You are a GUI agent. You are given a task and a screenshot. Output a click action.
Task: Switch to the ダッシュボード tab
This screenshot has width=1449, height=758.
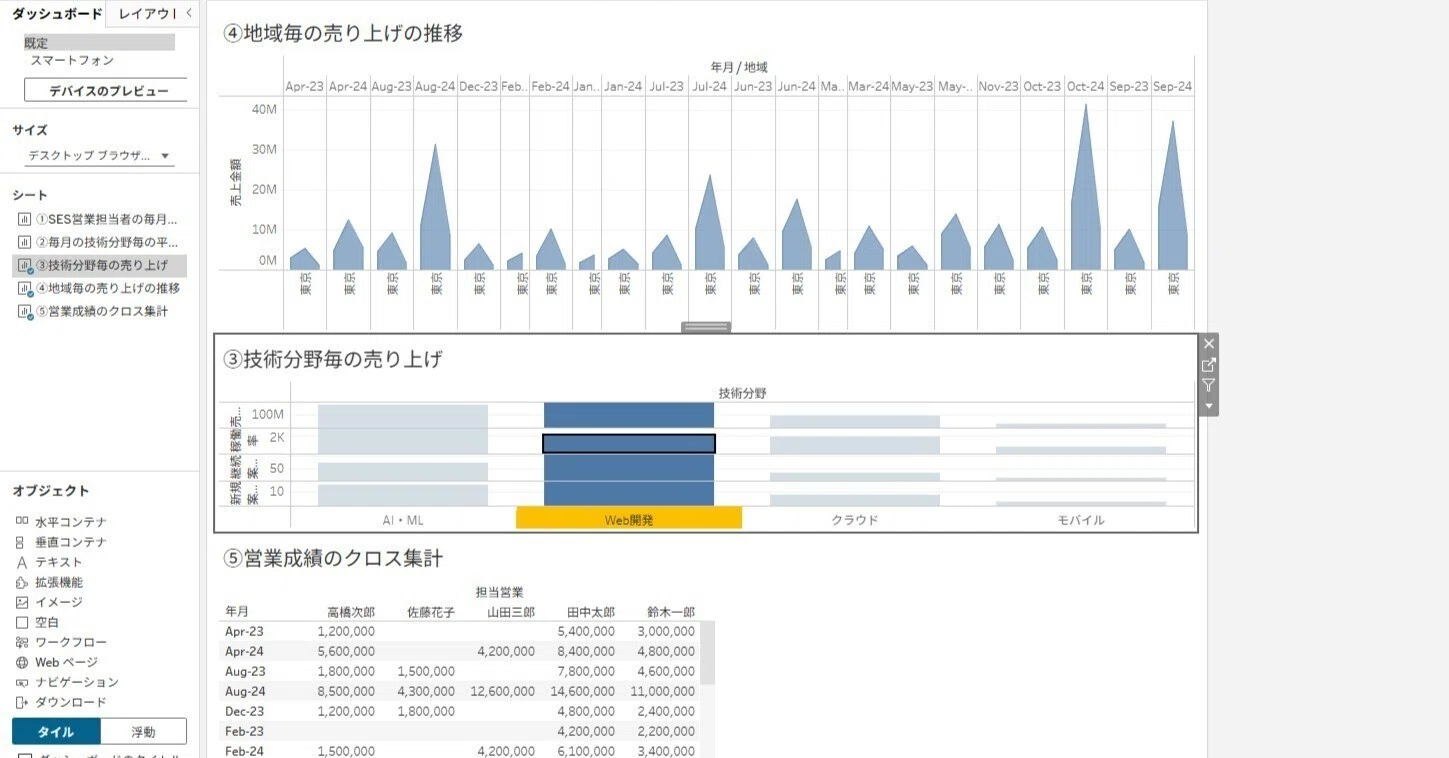pyautogui.click(x=57, y=13)
